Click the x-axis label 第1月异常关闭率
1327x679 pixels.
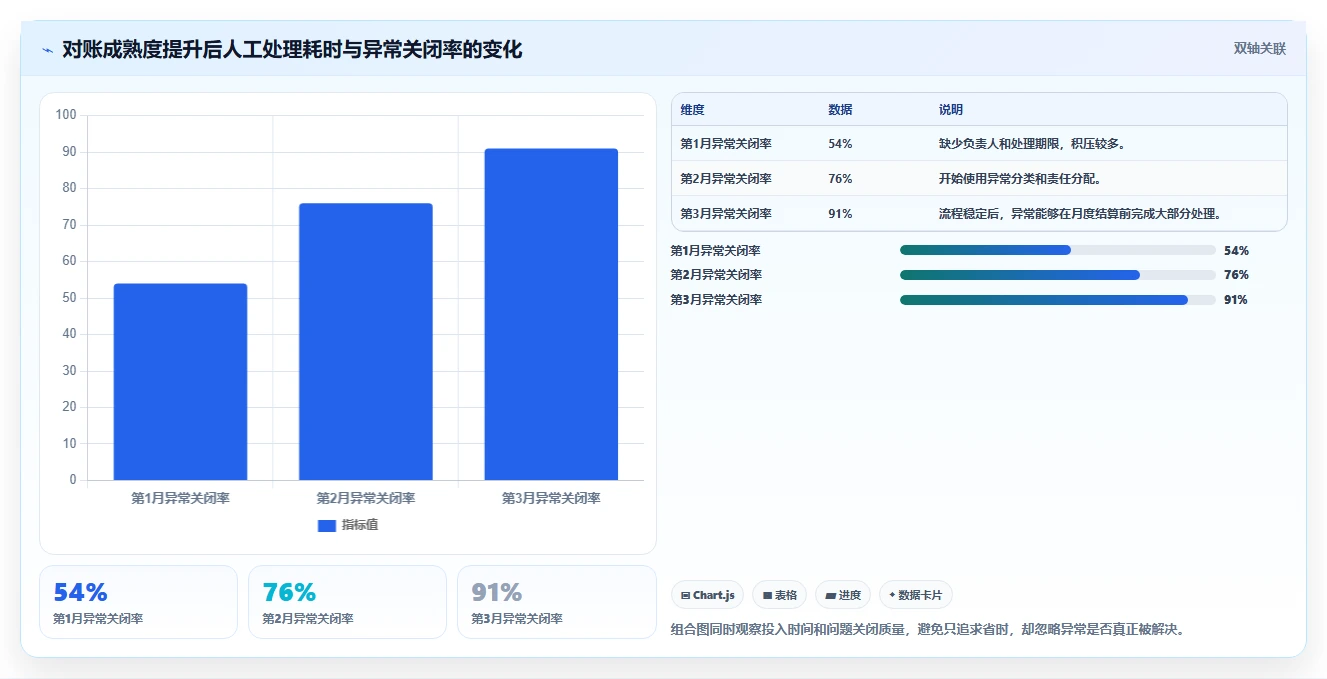180,498
